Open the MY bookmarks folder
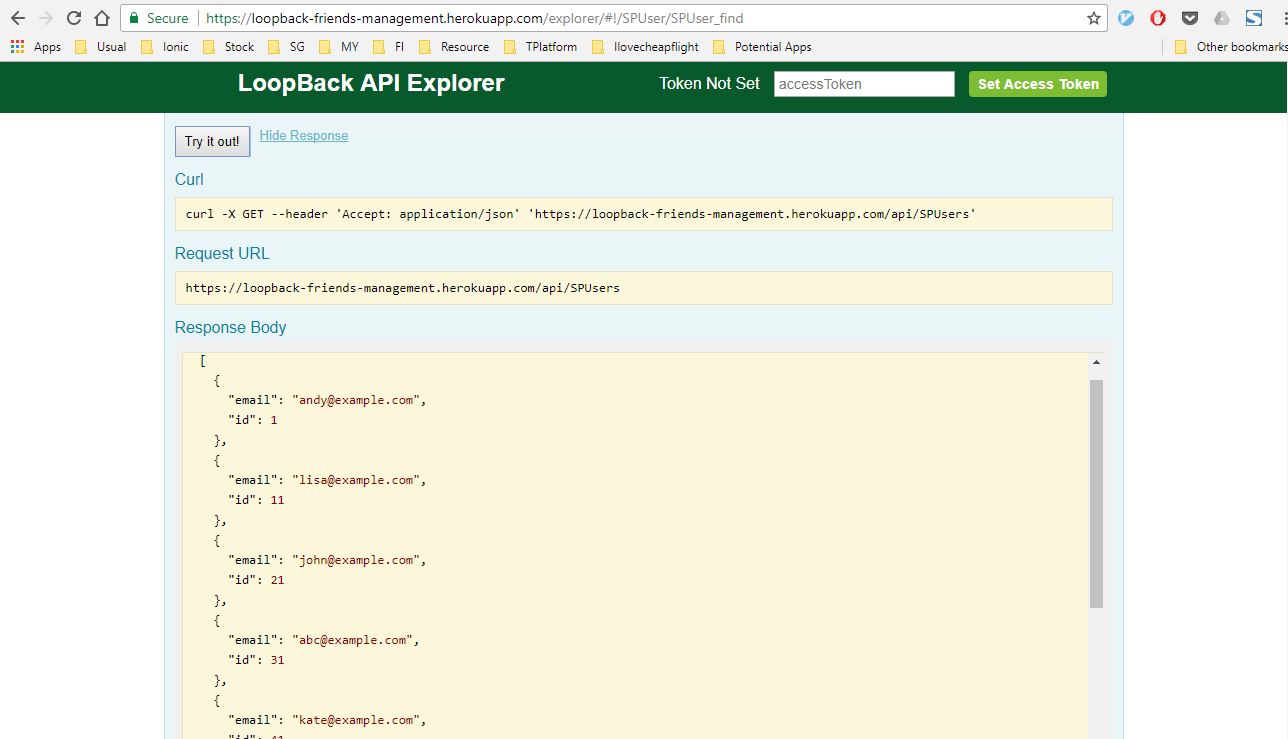This screenshot has height=739, width=1288. coord(338,47)
